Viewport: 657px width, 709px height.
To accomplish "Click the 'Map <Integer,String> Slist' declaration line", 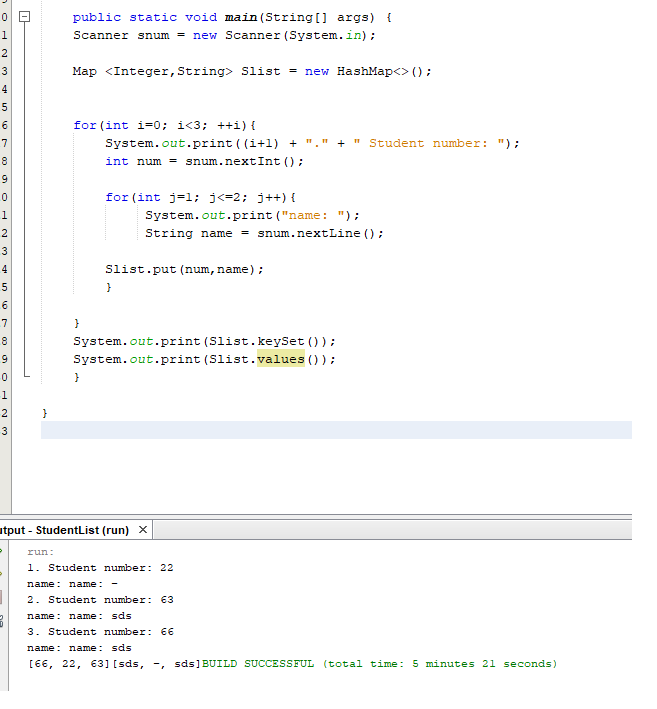I will pos(252,71).
